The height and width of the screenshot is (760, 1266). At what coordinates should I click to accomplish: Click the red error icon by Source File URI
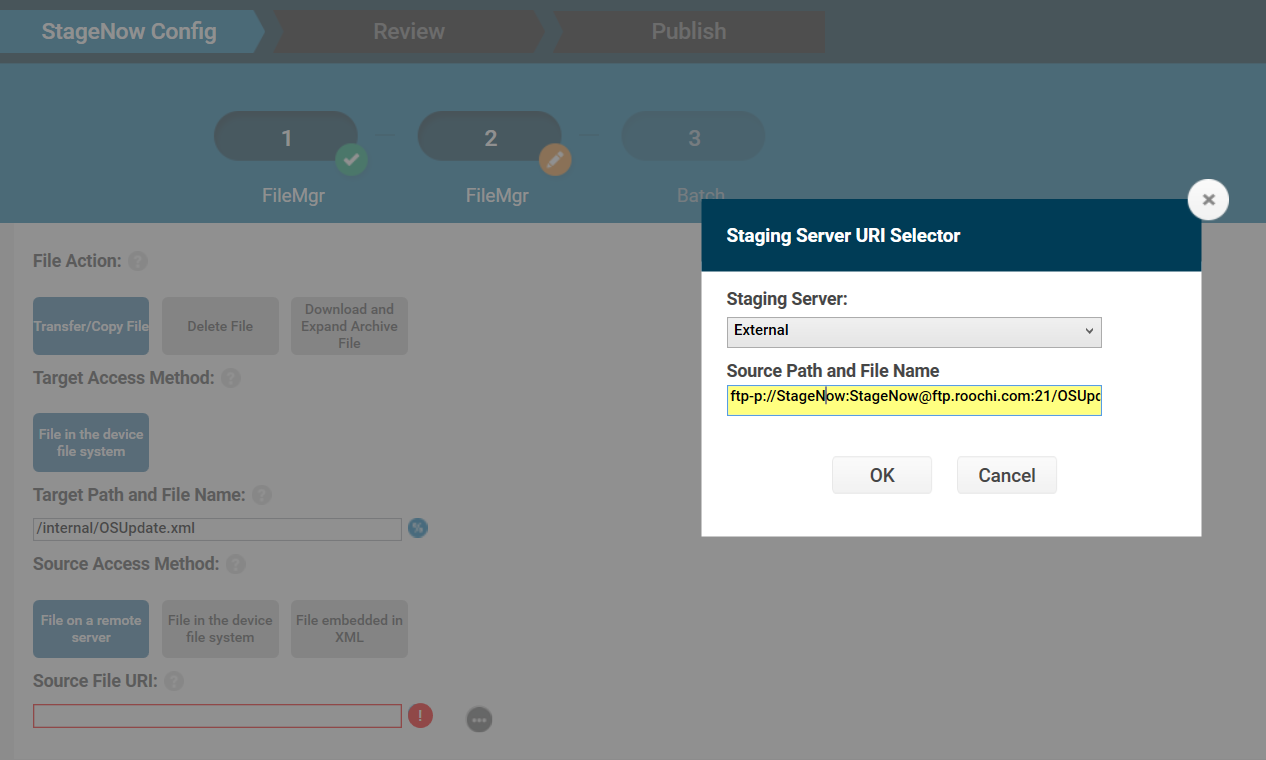pos(420,716)
